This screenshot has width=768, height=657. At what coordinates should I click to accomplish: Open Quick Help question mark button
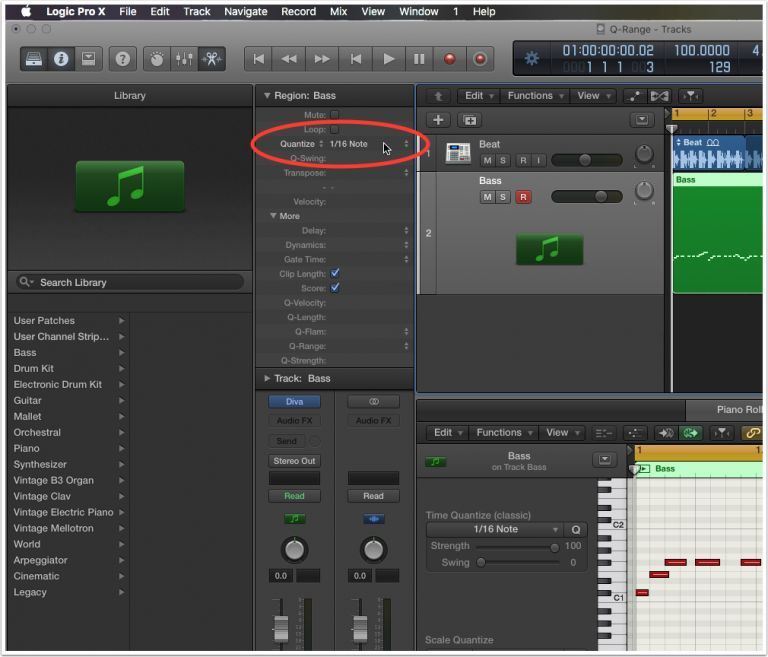point(122,59)
